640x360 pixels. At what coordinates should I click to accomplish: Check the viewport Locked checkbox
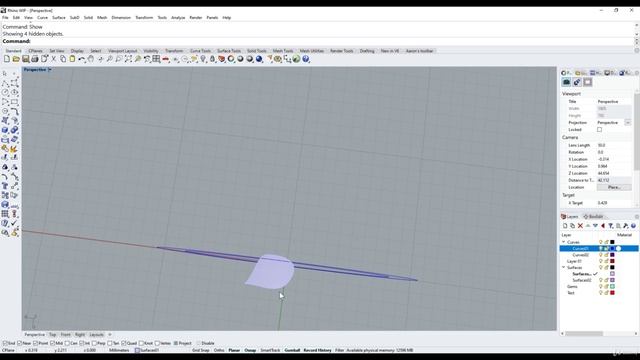[599, 130]
